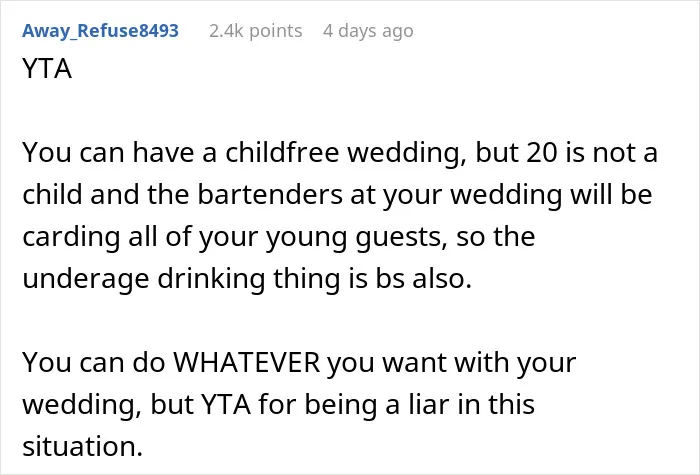The image size is (700, 475).
Task: Click the 4 days ago timestamp
Action: 368,31
